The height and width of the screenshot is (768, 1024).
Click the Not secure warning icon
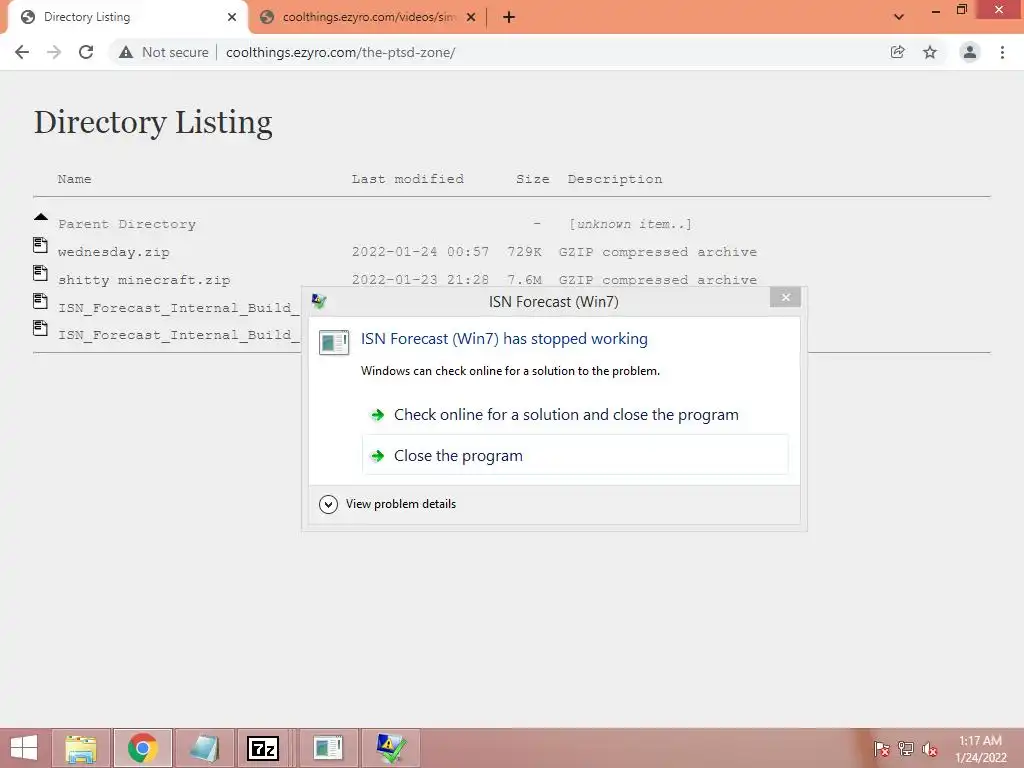(126, 52)
